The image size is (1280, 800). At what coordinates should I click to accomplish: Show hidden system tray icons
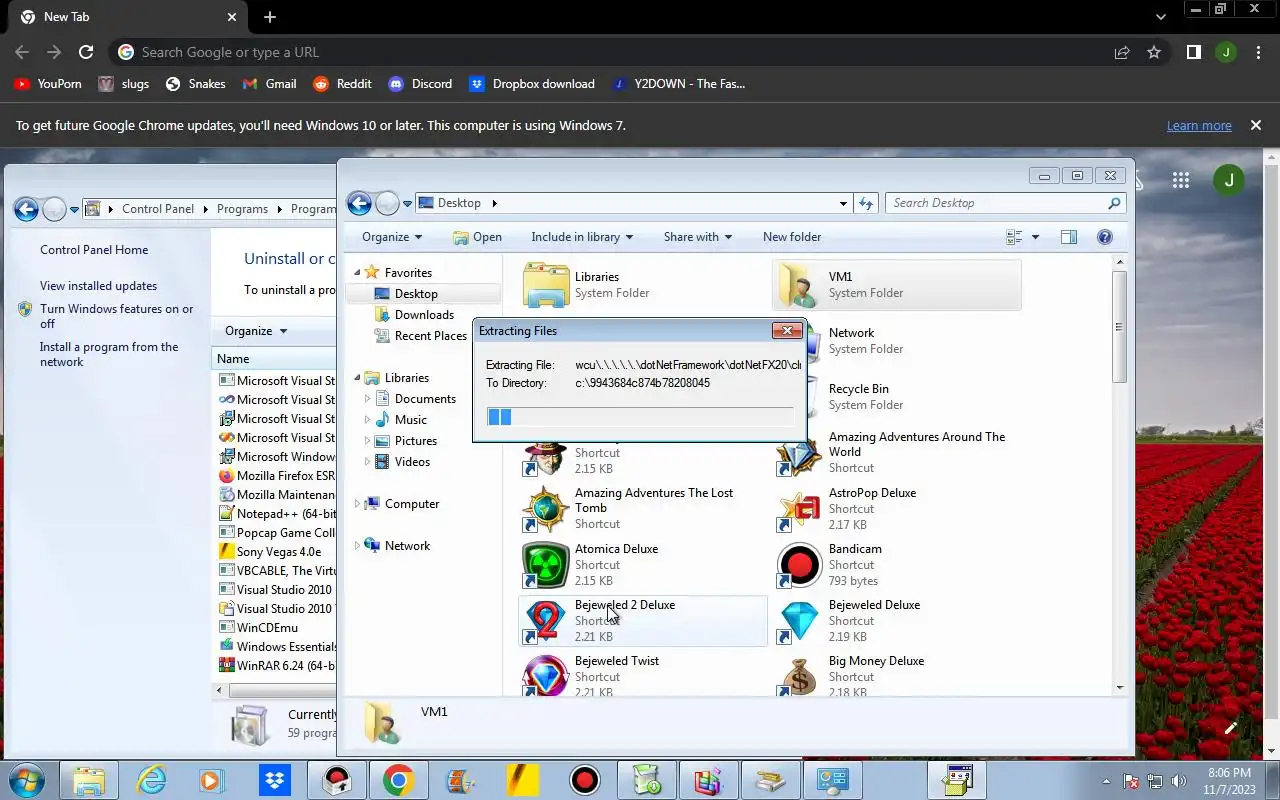(1106, 781)
